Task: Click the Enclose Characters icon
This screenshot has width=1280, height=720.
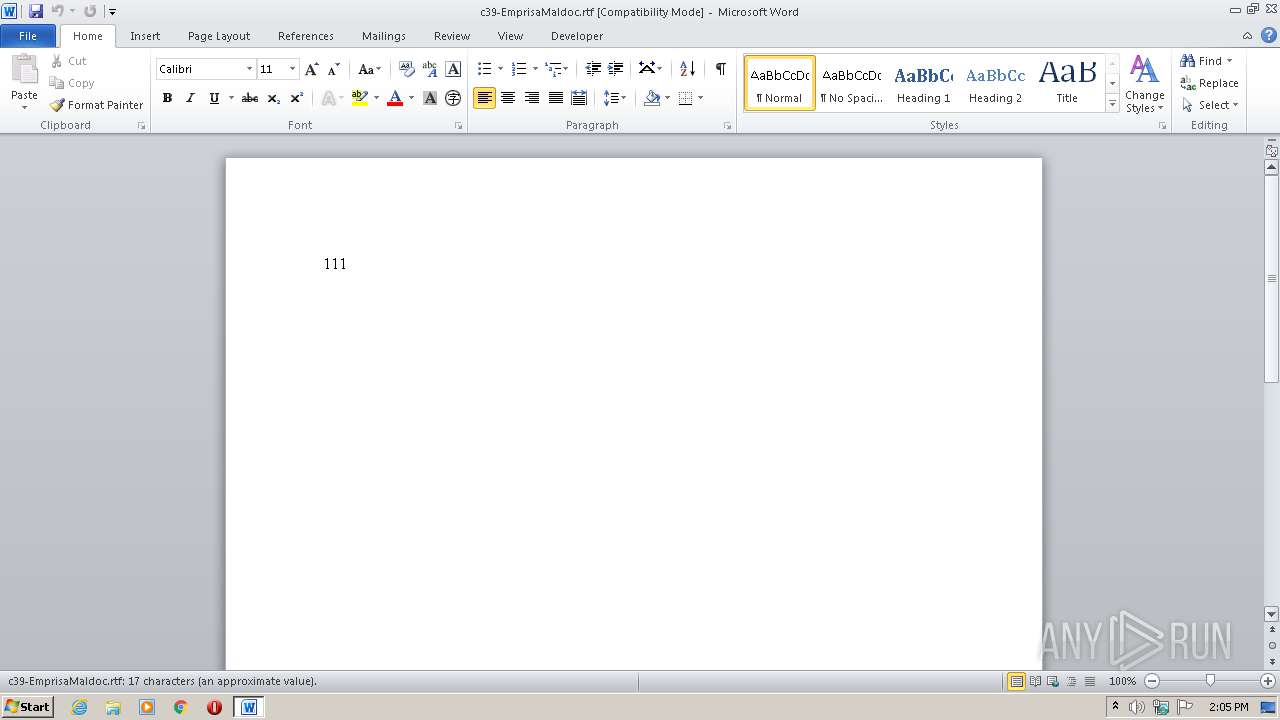Action: point(453,98)
